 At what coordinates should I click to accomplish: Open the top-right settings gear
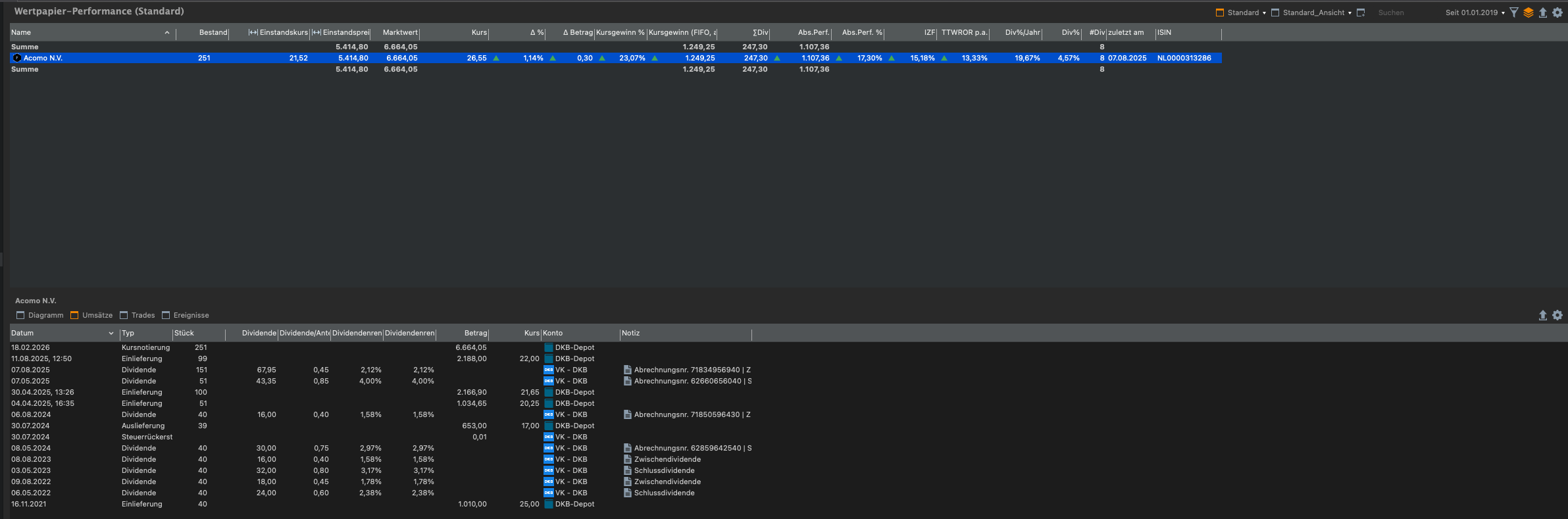point(1557,12)
